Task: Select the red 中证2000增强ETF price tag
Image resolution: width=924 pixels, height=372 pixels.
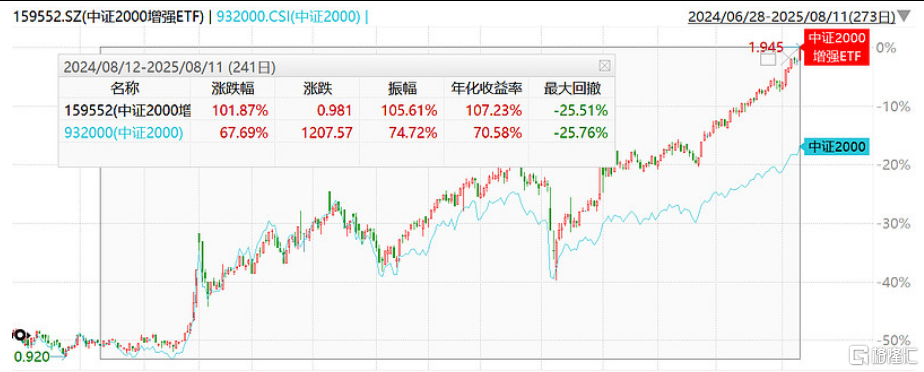Action: pyautogui.click(x=837, y=48)
